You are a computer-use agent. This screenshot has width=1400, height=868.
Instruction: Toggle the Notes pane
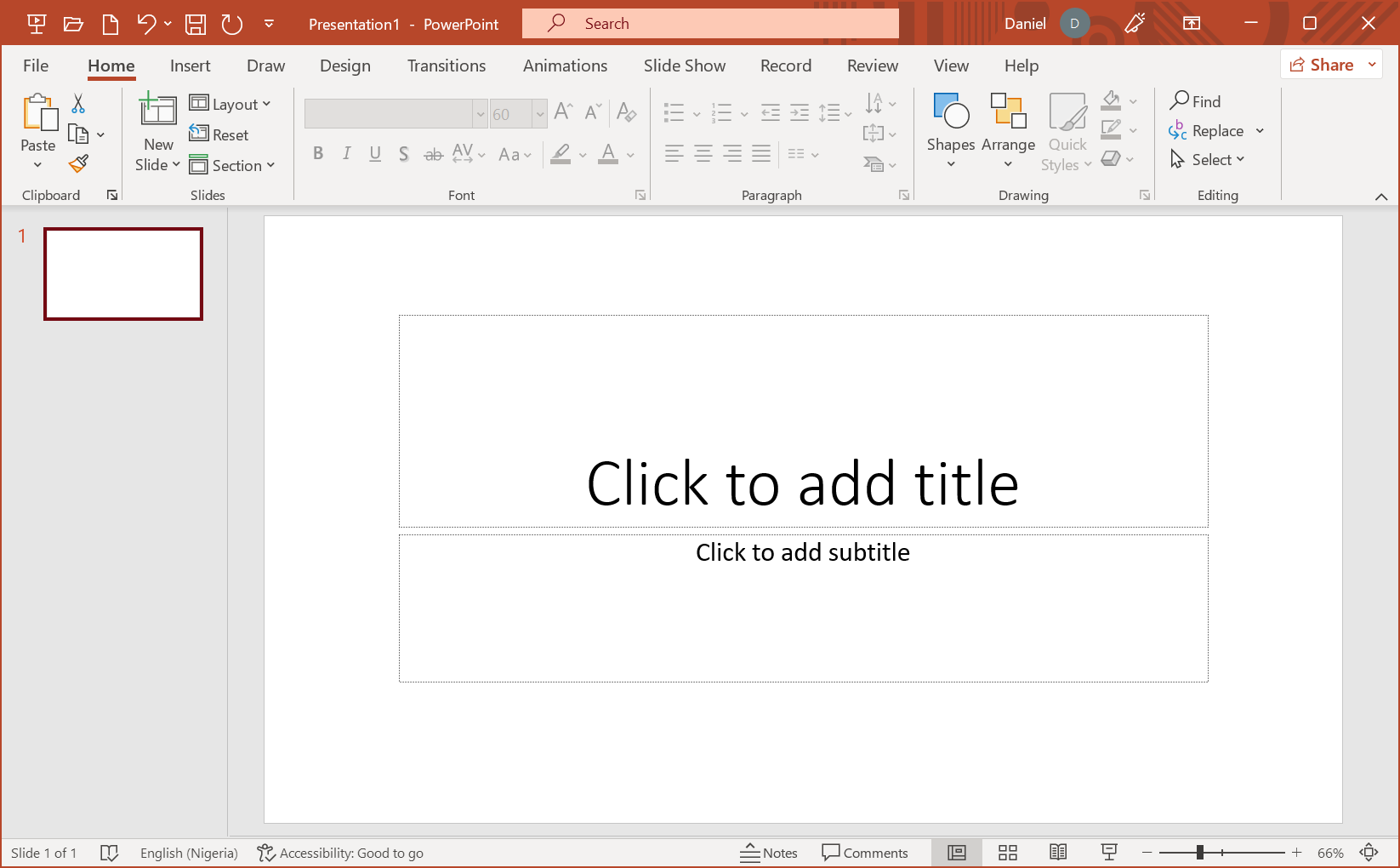pyautogui.click(x=768, y=852)
